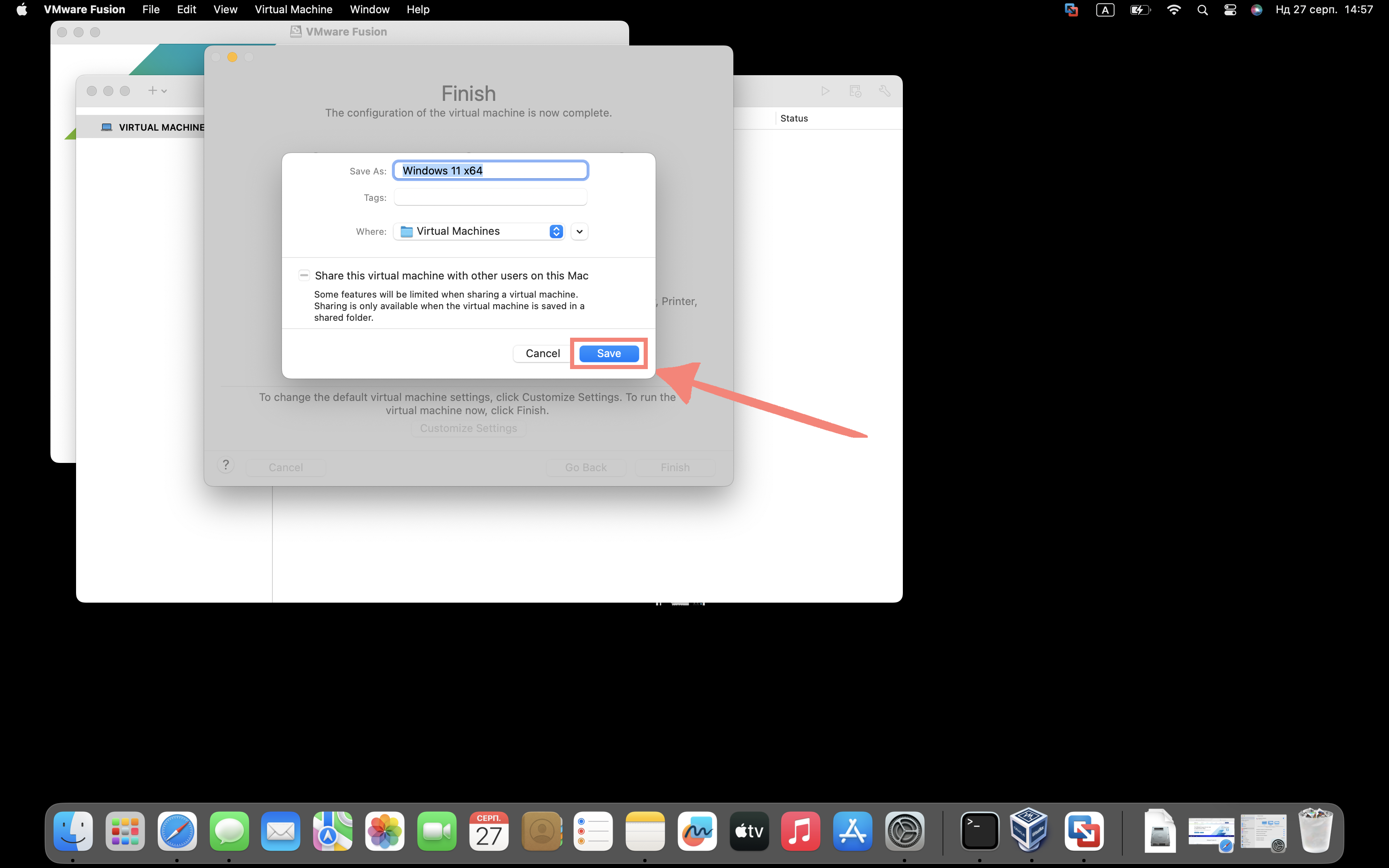
Task: Open Maps from the Dock
Action: [x=333, y=831]
